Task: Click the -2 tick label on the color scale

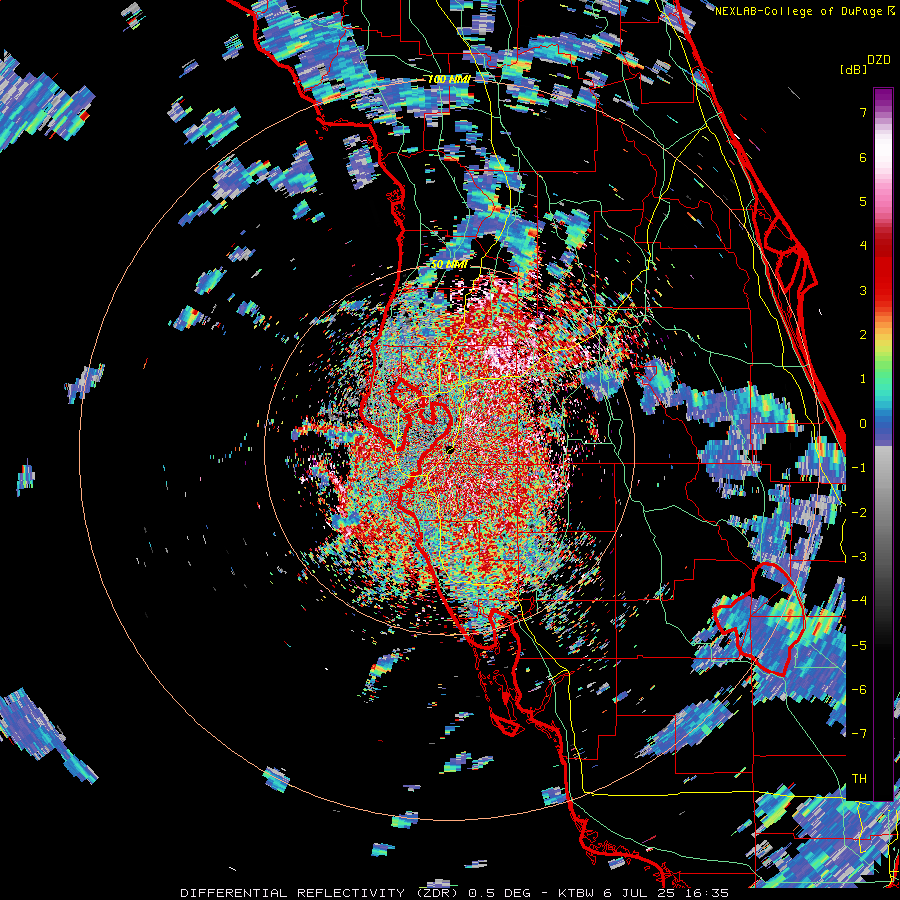Action: pos(859,513)
